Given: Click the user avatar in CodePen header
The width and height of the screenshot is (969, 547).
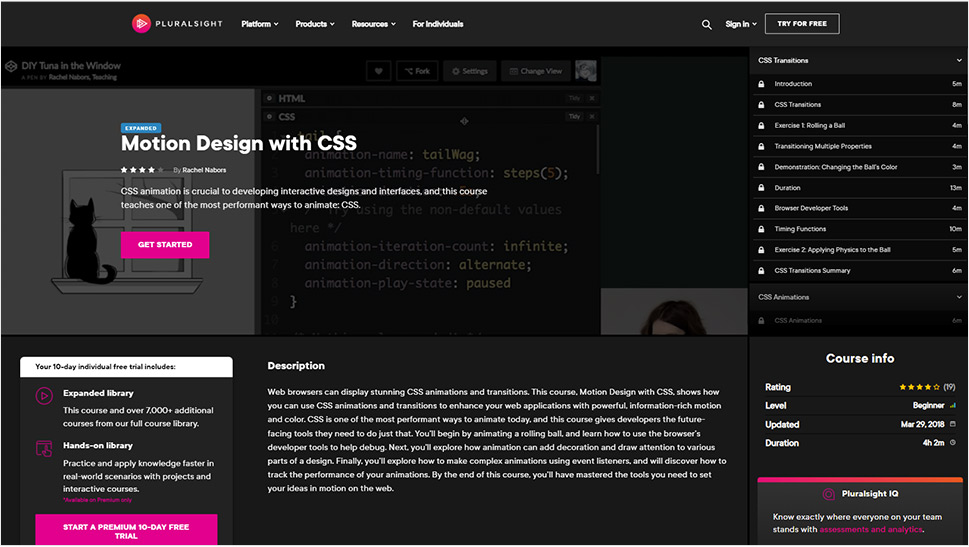Looking at the screenshot, I should click(586, 70).
